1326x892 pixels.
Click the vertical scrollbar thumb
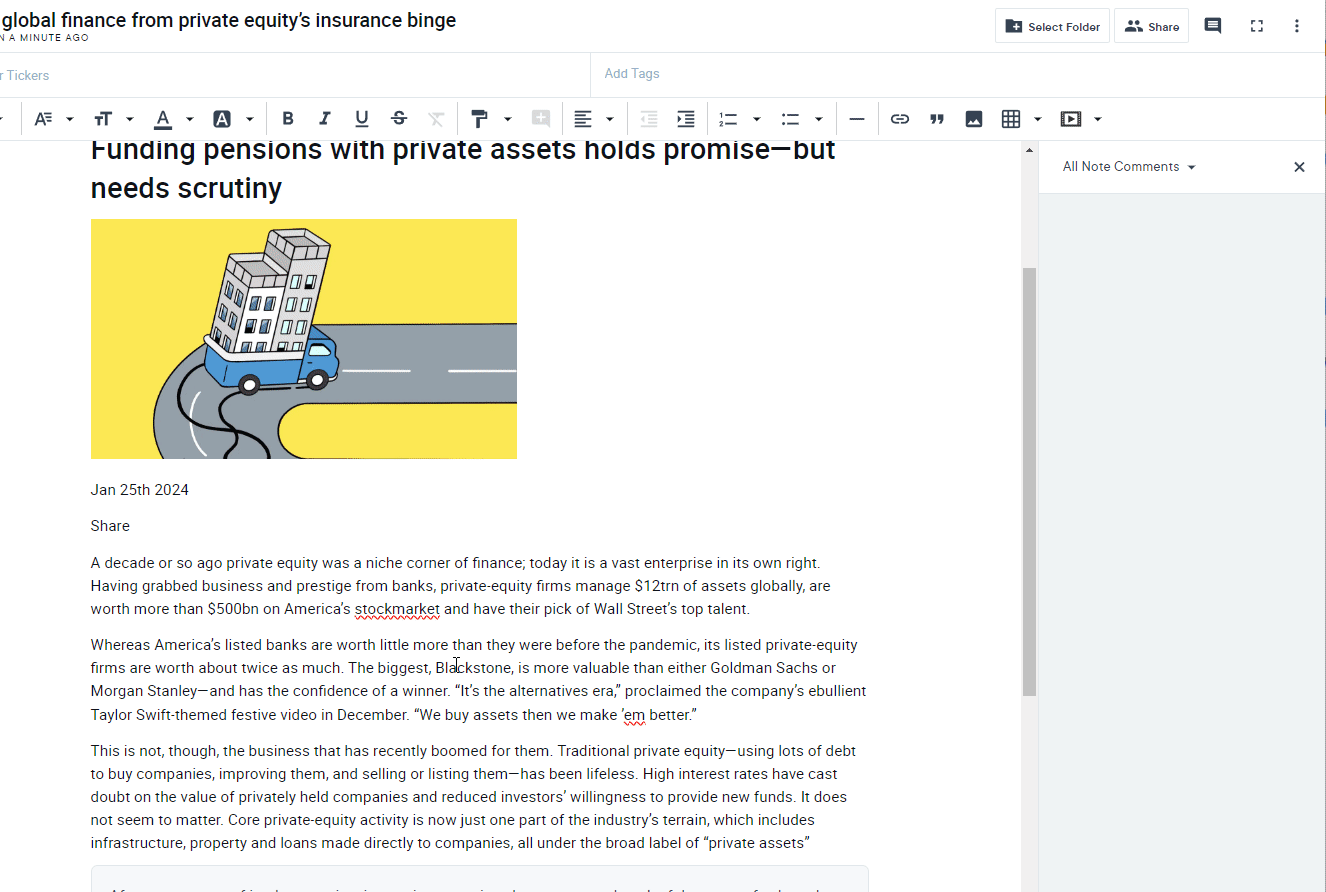coord(1029,481)
